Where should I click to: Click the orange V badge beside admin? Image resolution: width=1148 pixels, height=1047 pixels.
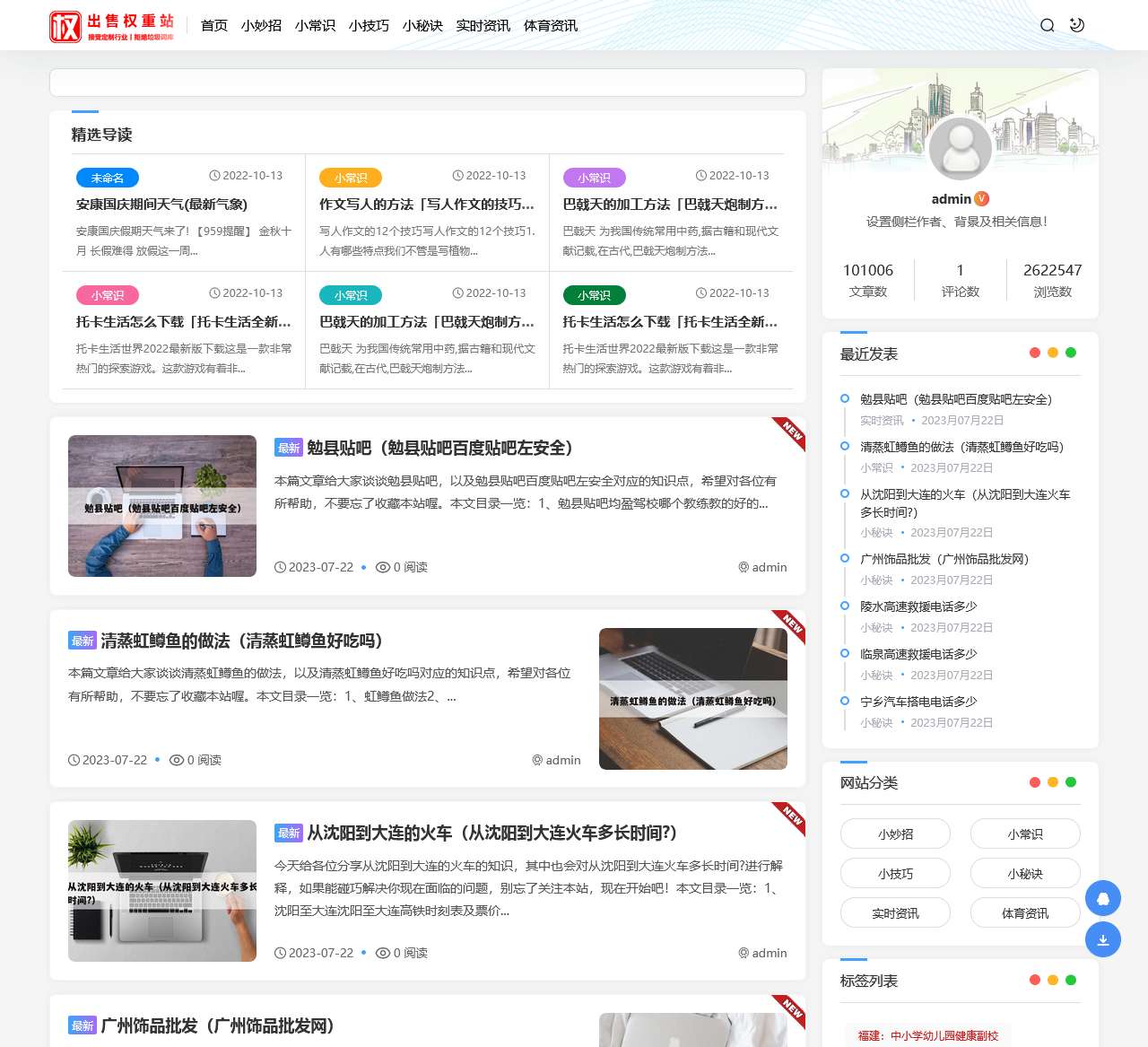pos(982,199)
